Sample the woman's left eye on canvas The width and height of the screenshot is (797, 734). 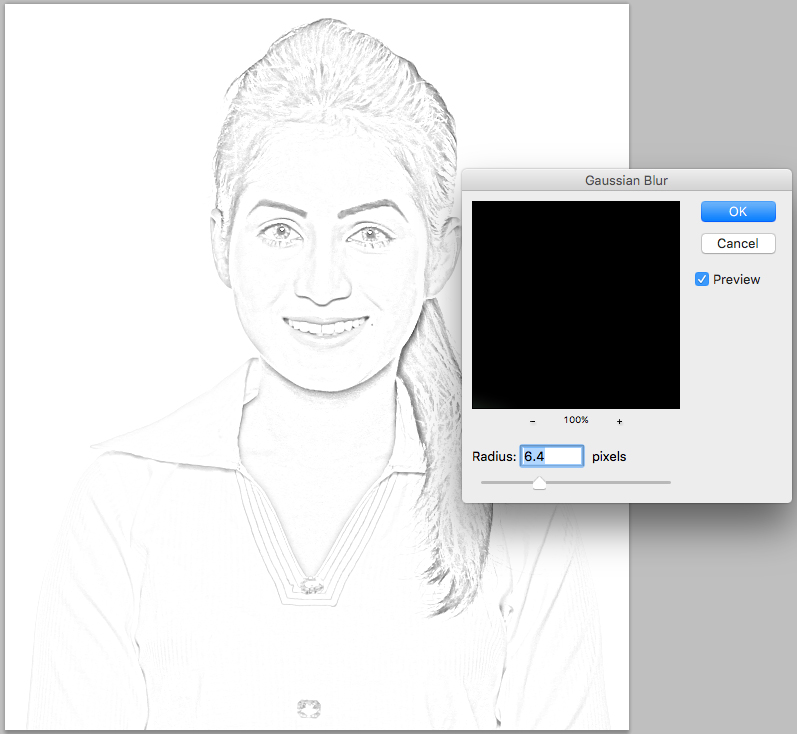(369, 235)
